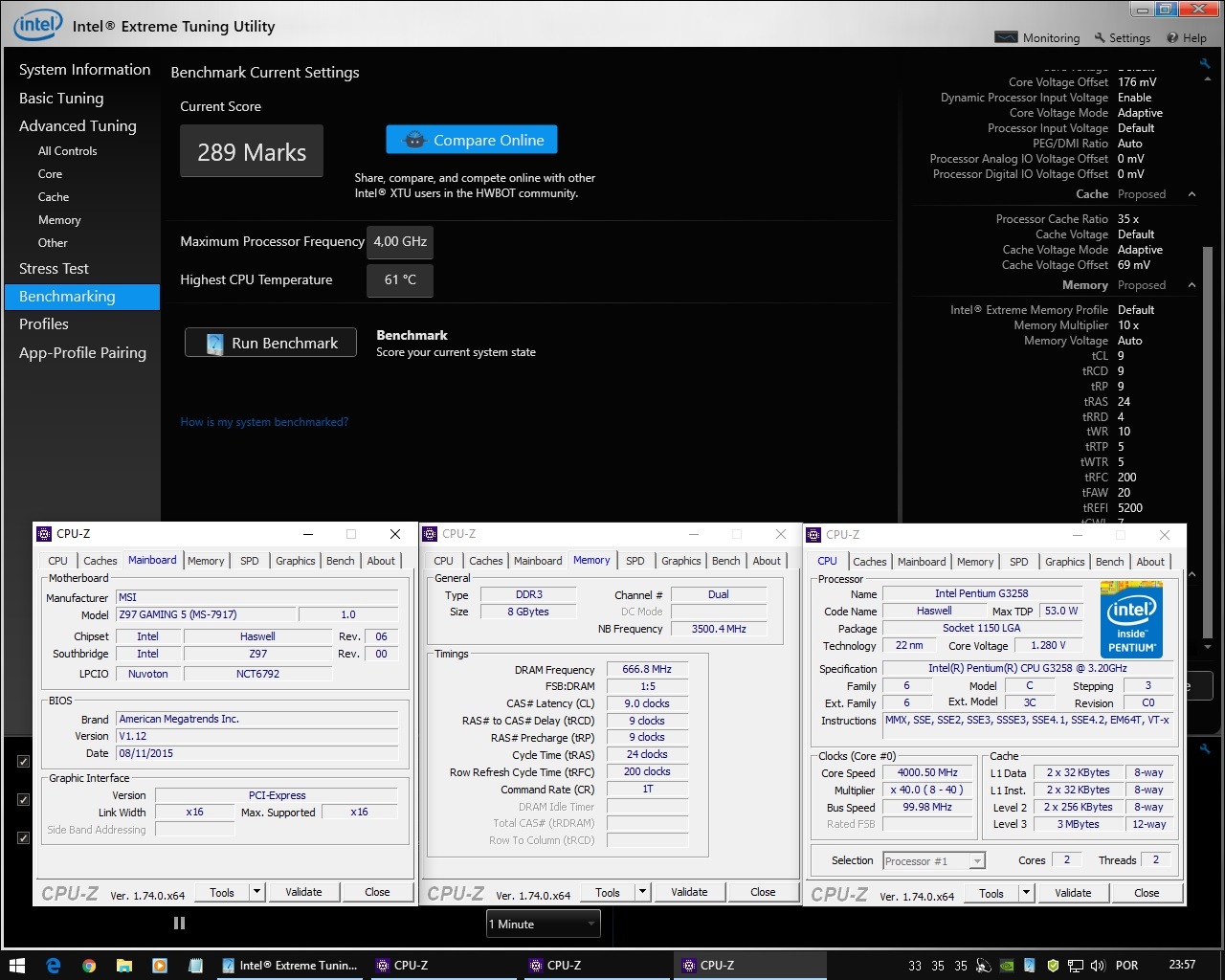Toggle the first monitoring checkbox
The image size is (1225, 980).
pyautogui.click(x=23, y=762)
